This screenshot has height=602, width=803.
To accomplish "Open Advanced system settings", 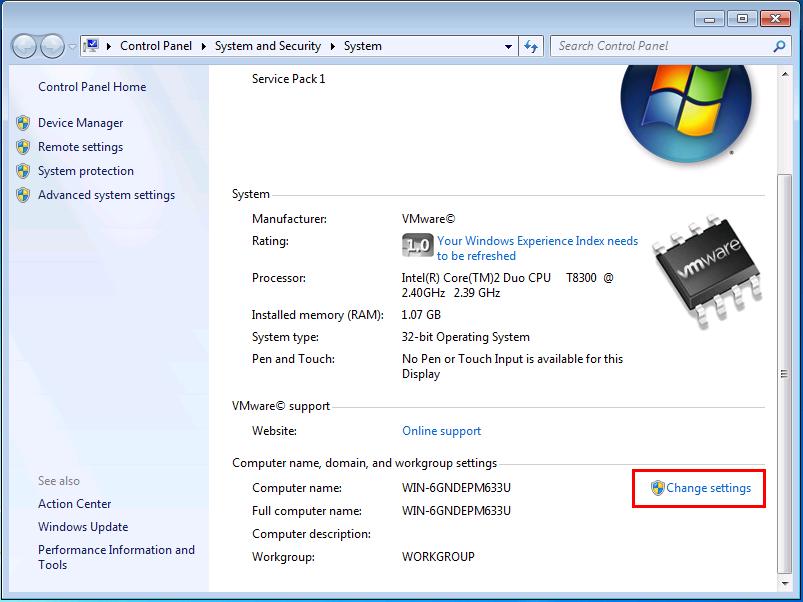I will [x=107, y=195].
